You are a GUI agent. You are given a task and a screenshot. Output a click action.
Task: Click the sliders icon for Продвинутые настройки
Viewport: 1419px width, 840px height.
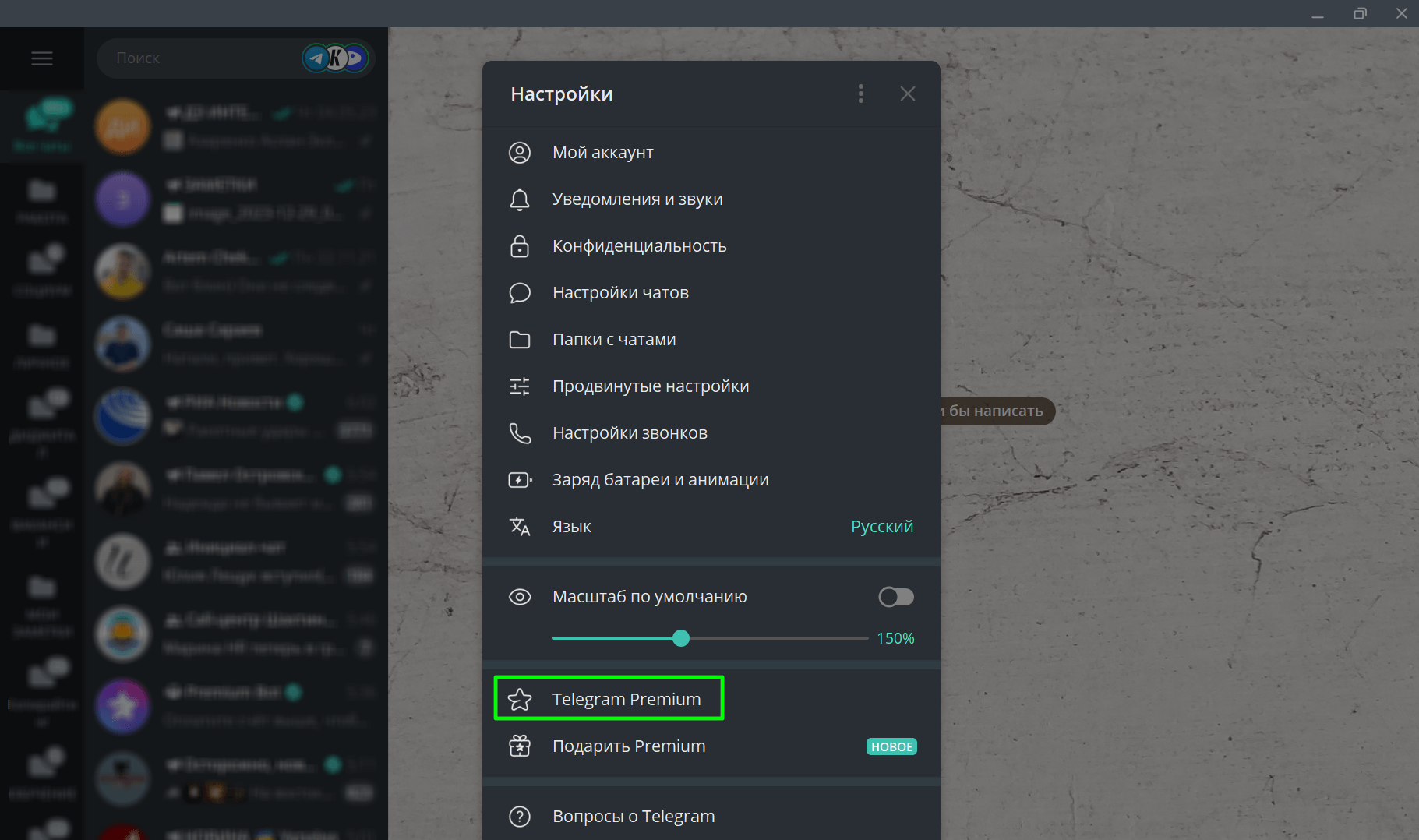click(x=520, y=386)
